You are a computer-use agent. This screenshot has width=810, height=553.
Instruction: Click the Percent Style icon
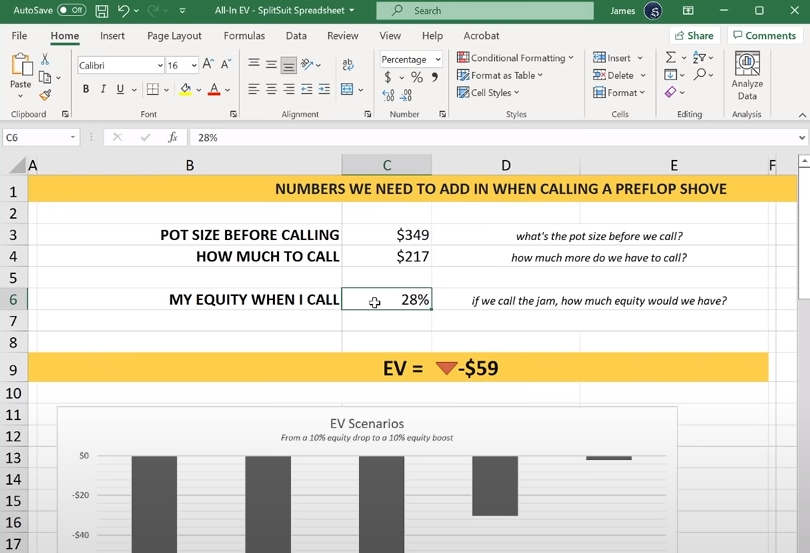pyautogui.click(x=416, y=77)
